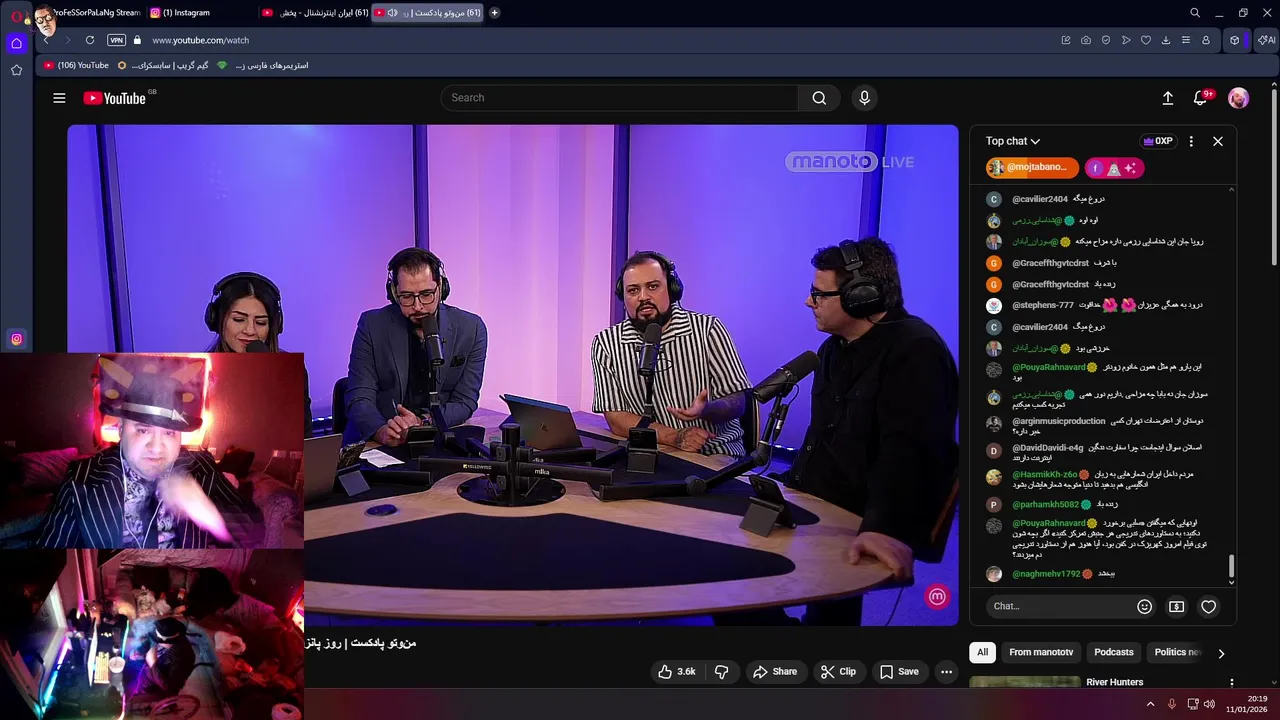This screenshot has width=1280, height=720.
Task: Open the Flow send arrow icon
Action: pyautogui.click(x=1126, y=40)
